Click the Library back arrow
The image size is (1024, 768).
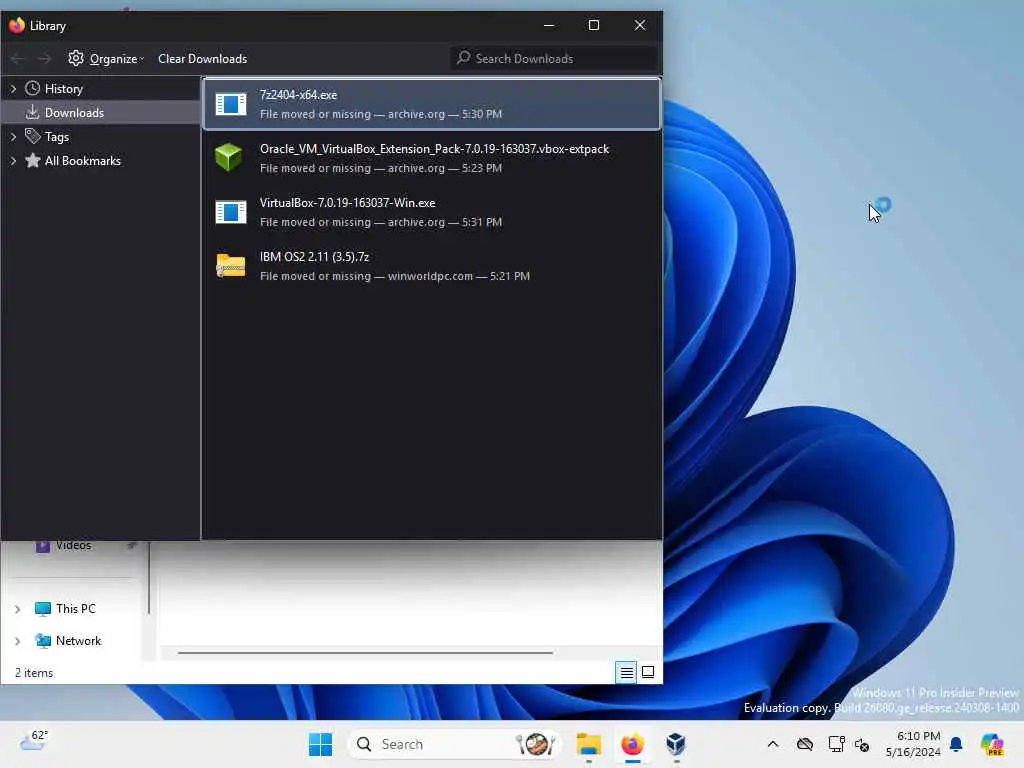pyautogui.click(x=18, y=59)
